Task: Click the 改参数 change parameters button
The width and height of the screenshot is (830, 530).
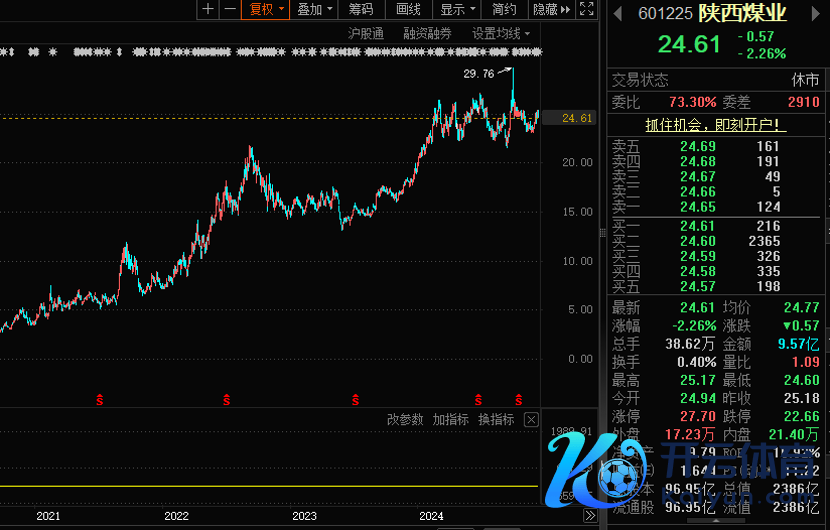Action: click(x=405, y=420)
